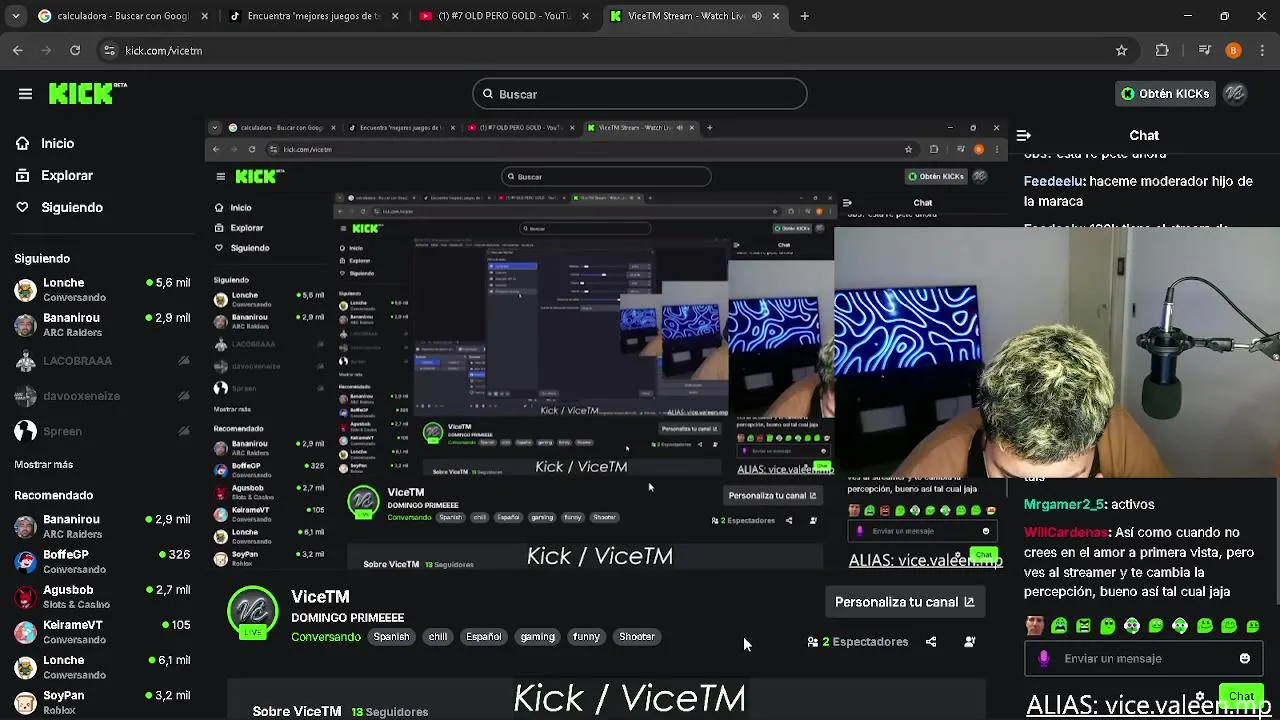Open Bananirou channel in Siguiendo list

point(102,325)
